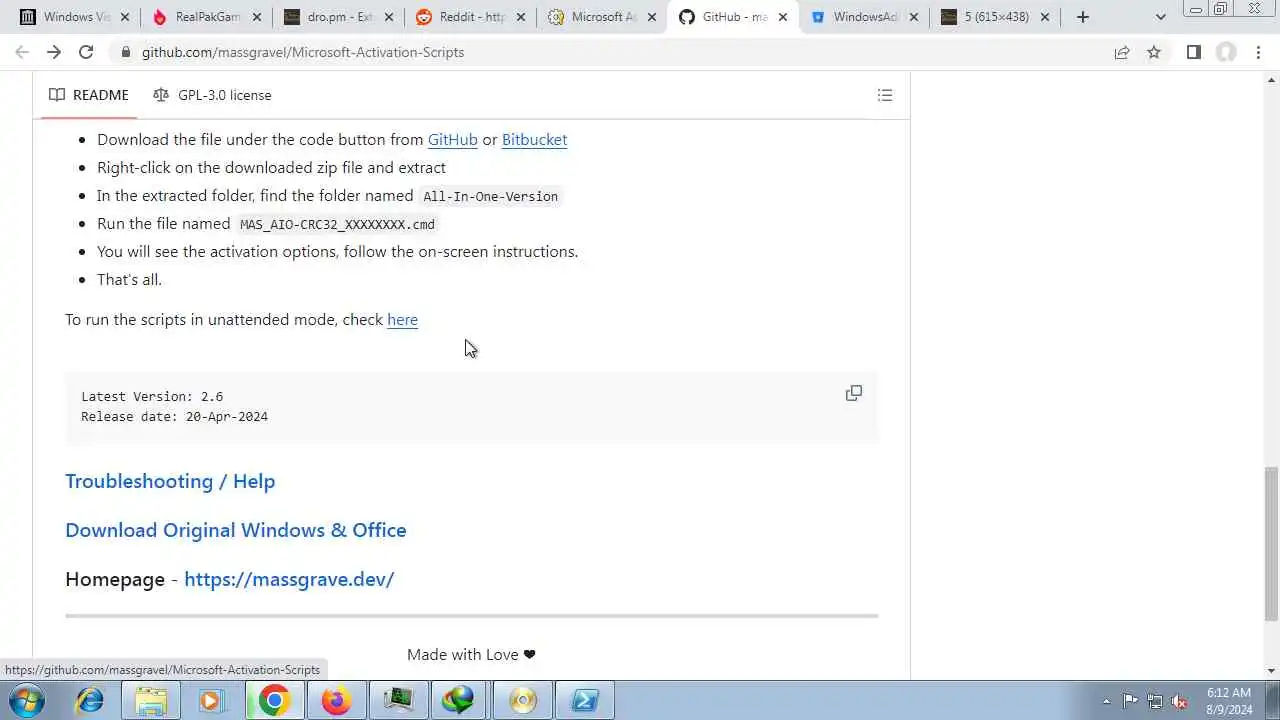
Task: Launch Firefox from the taskbar
Action: [336, 700]
